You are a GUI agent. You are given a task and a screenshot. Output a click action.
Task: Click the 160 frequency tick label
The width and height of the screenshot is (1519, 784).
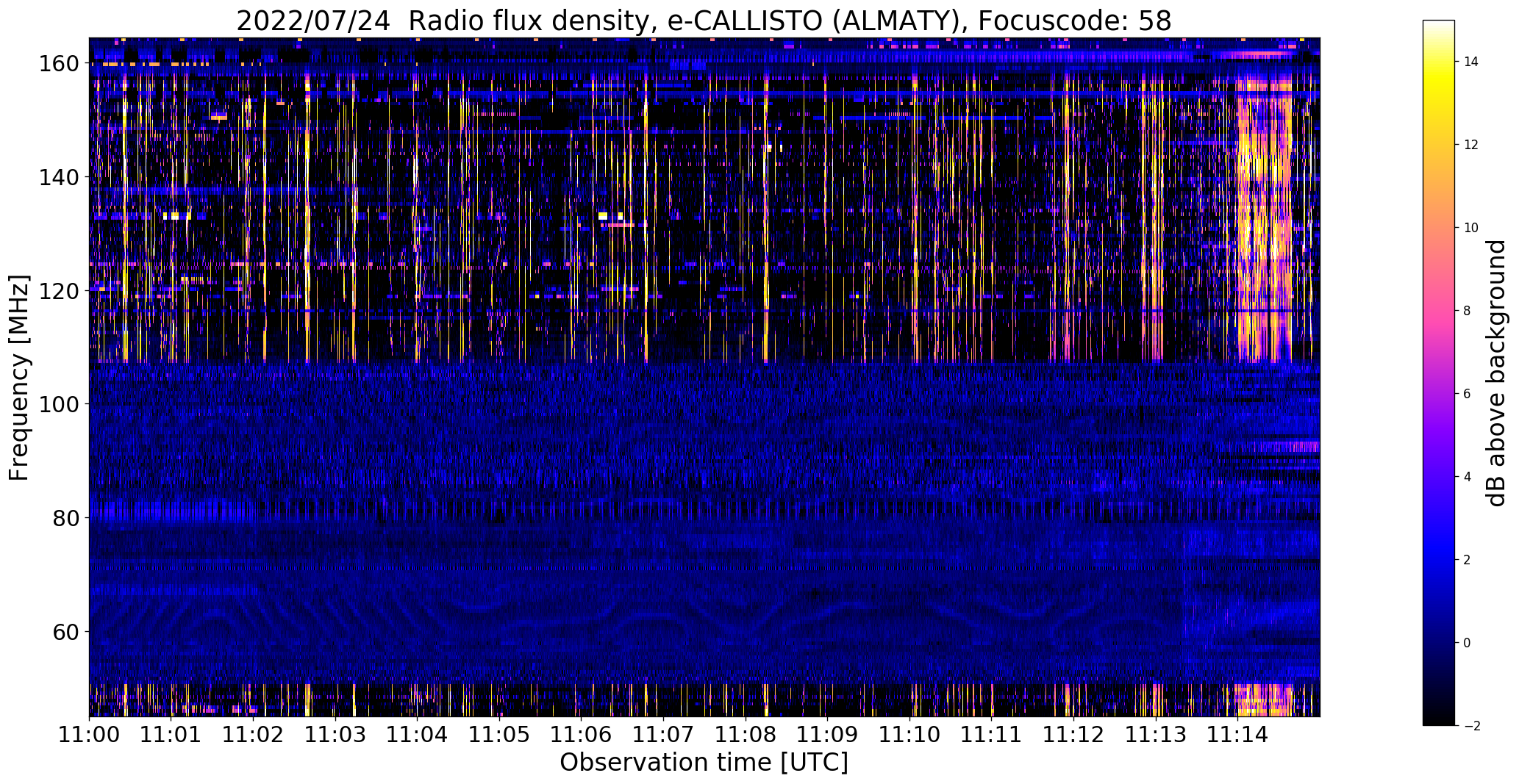[x=58, y=64]
